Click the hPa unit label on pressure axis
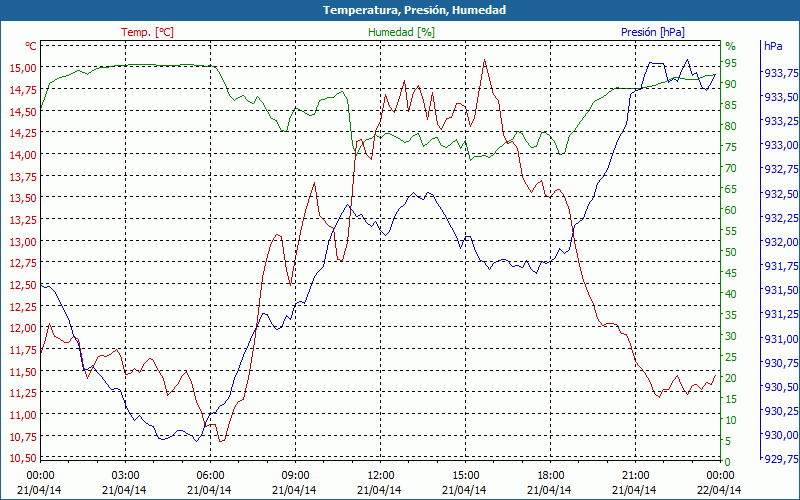Viewport: 800px width, 500px height. coord(773,46)
